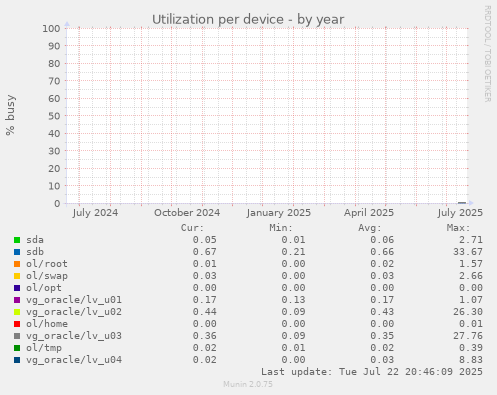Click the ol/root orange legend swatch
The width and height of the screenshot is (497, 395).
pos(17,264)
